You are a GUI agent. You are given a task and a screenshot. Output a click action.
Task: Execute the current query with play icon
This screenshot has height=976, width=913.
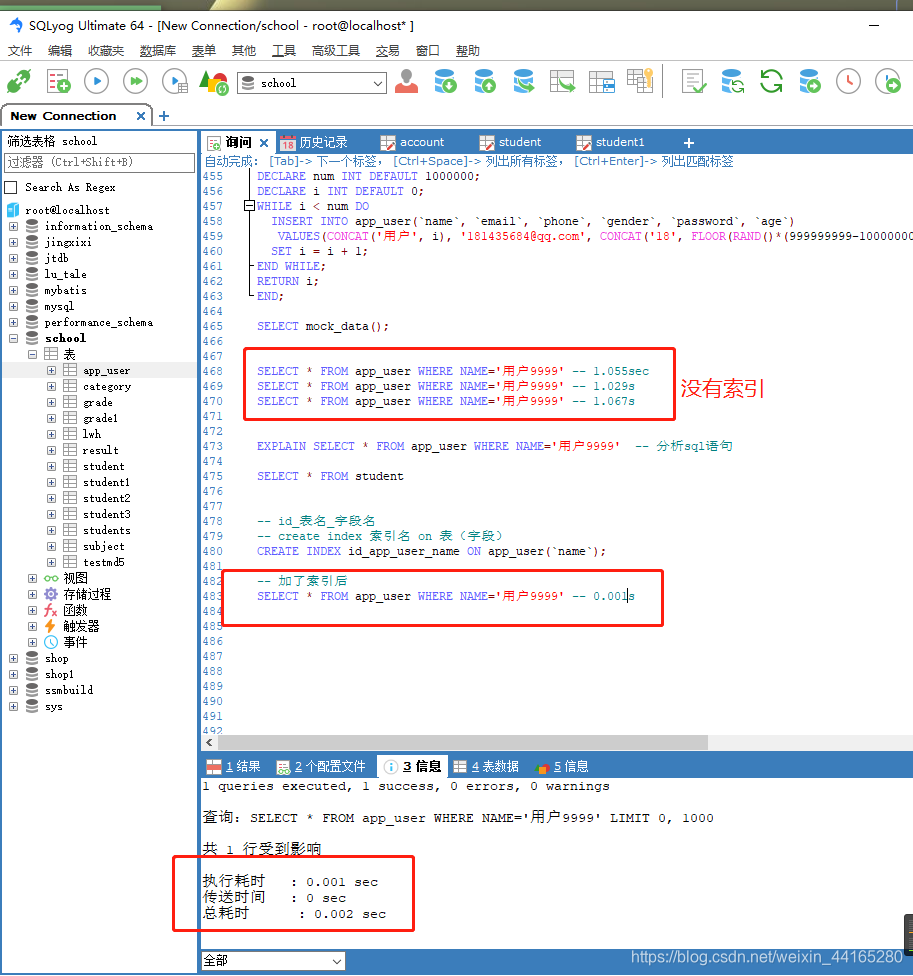click(96, 82)
